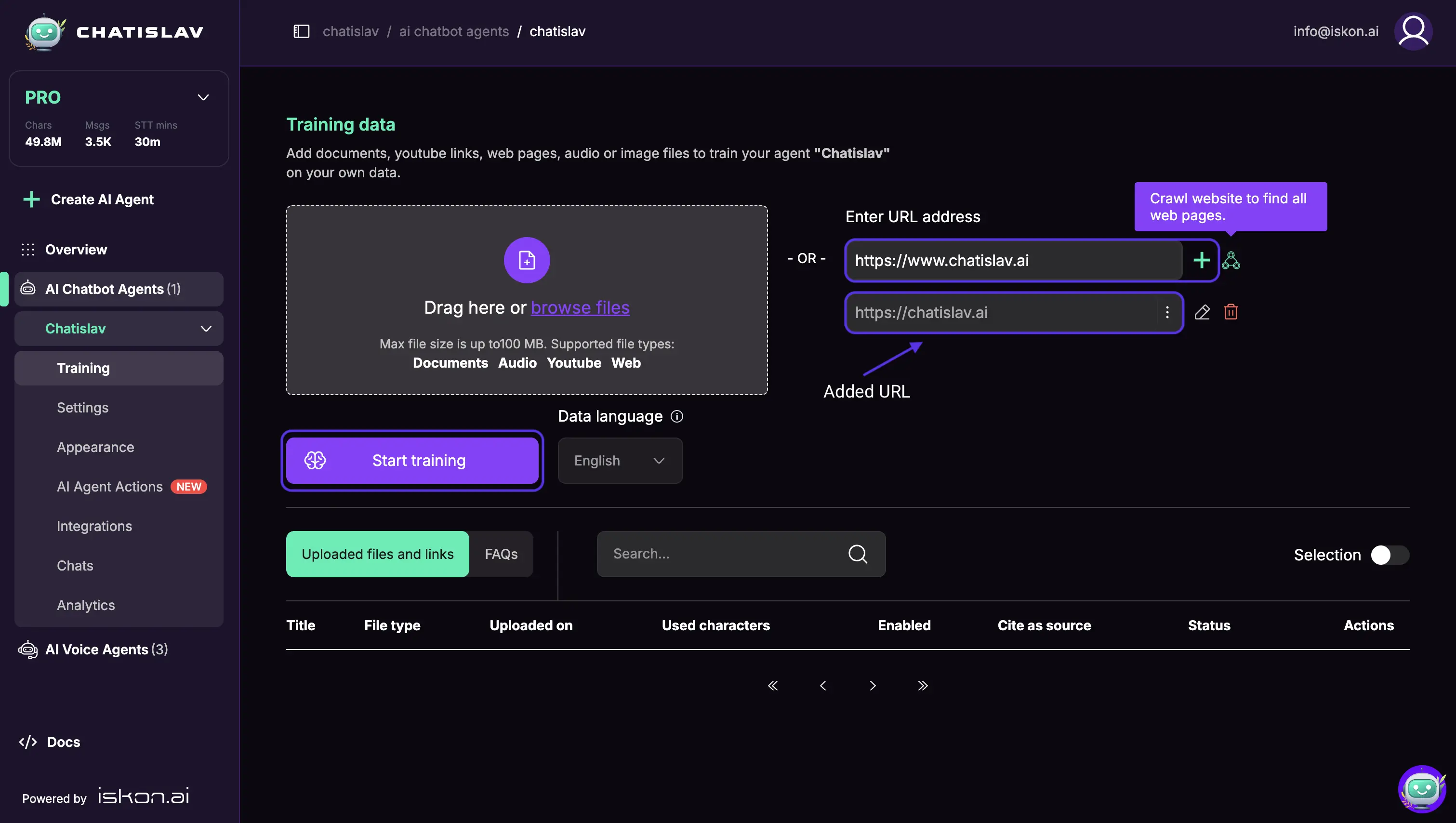Click the Overview grid dots icon
This screenshot has height=823, width=1456.
(x=27, y=249)
